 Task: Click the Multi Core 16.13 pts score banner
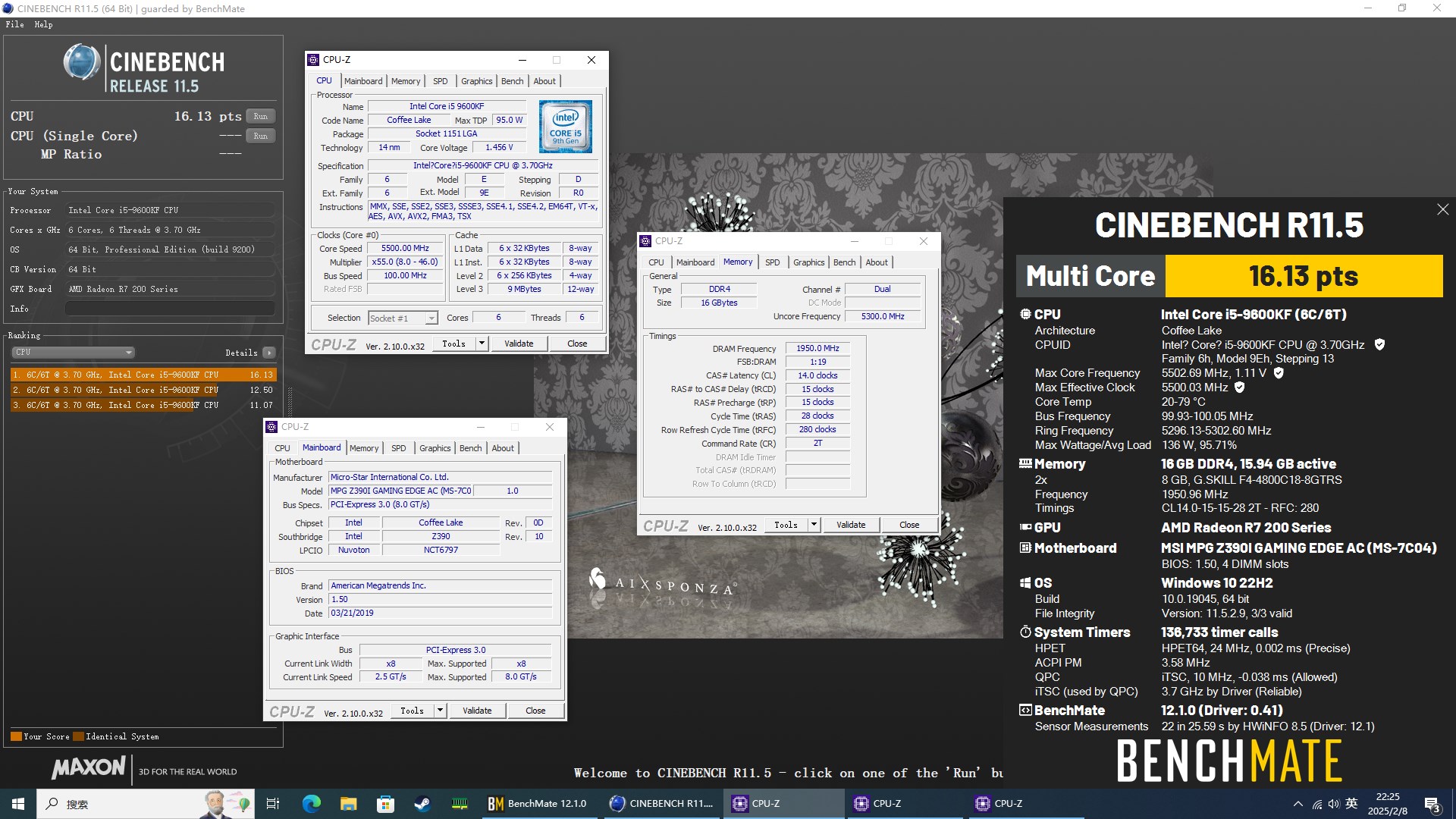point(1229,276)
